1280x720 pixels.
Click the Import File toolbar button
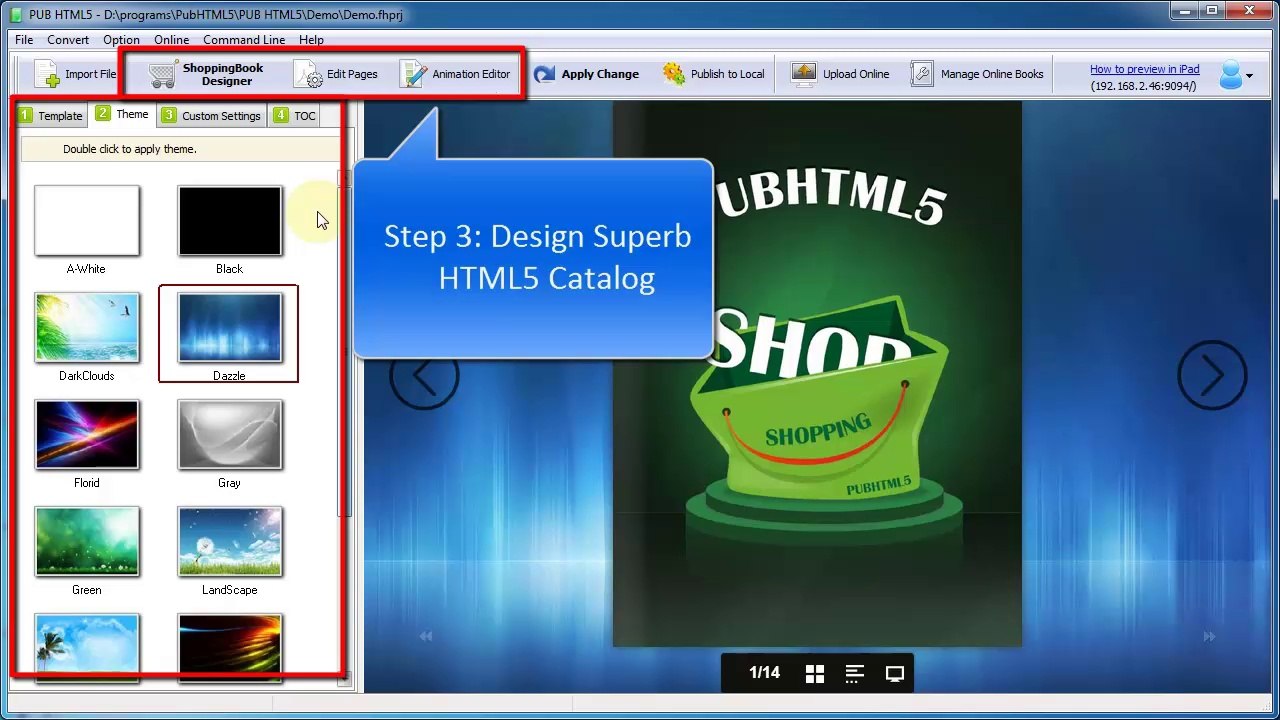point(75,74)
